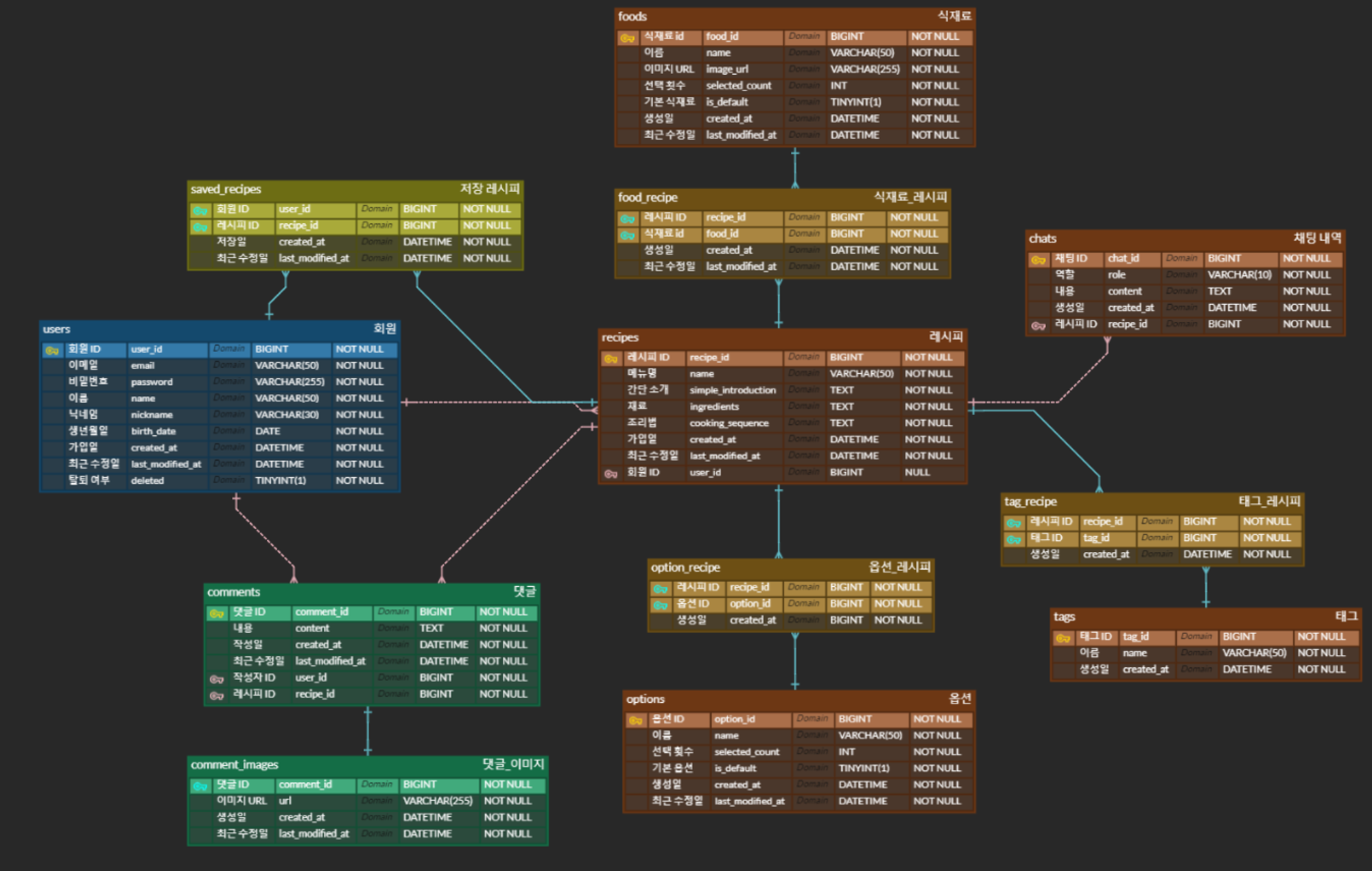Click the cooking_sequence field in recipes

point(729,423)
